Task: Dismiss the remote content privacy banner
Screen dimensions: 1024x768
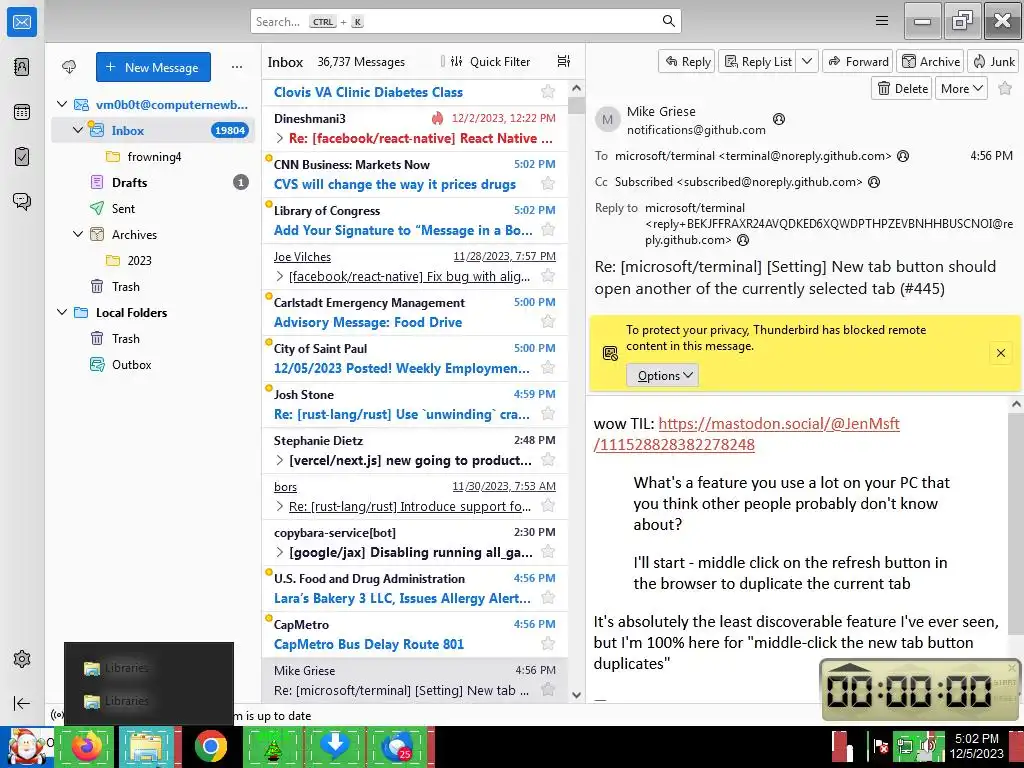Action: point(1000,353)
